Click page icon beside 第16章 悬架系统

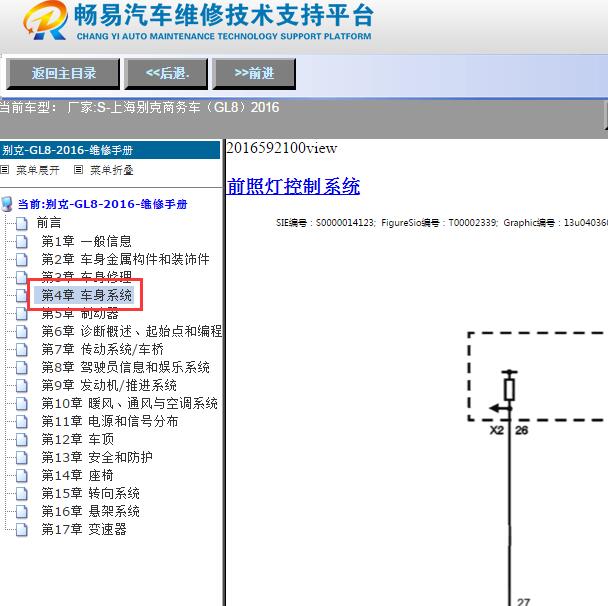pos(22,511)
